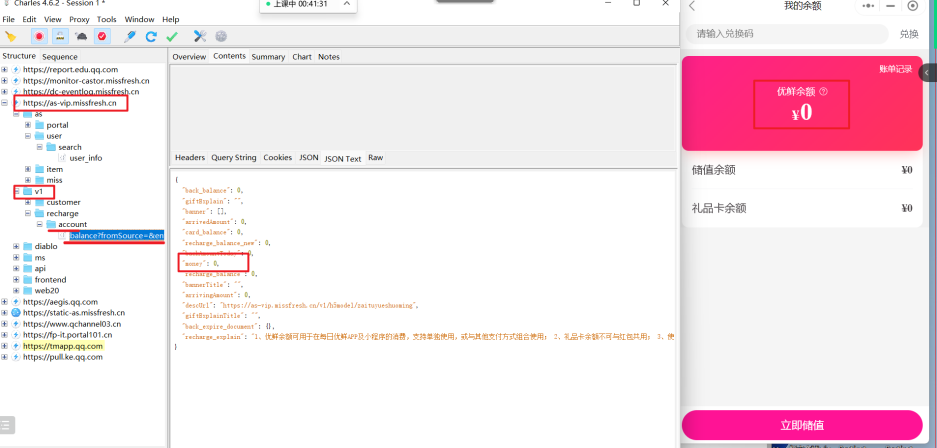Open the Summary tab
The image size is (937, 448).
[x=268, y=57]
